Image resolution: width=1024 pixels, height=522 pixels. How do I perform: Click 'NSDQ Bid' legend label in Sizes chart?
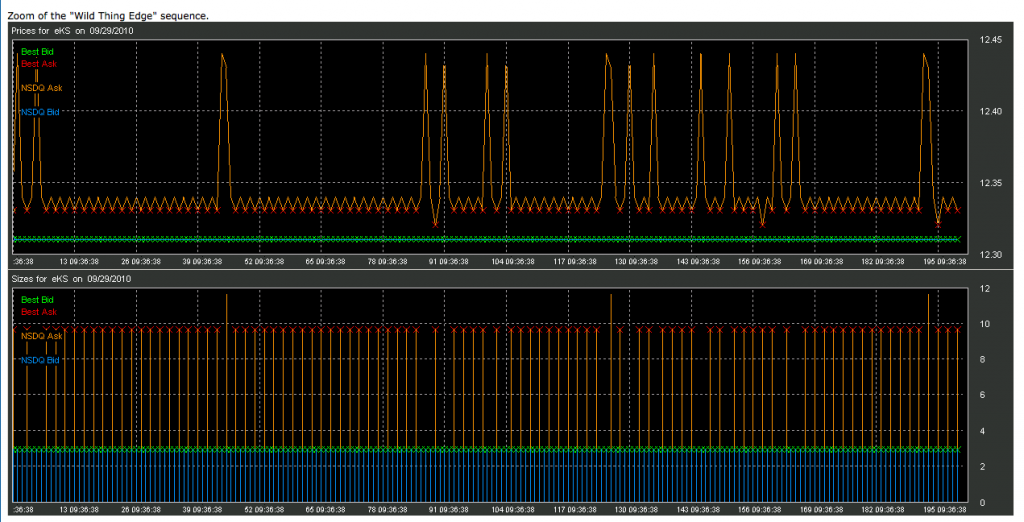[40, 361]
